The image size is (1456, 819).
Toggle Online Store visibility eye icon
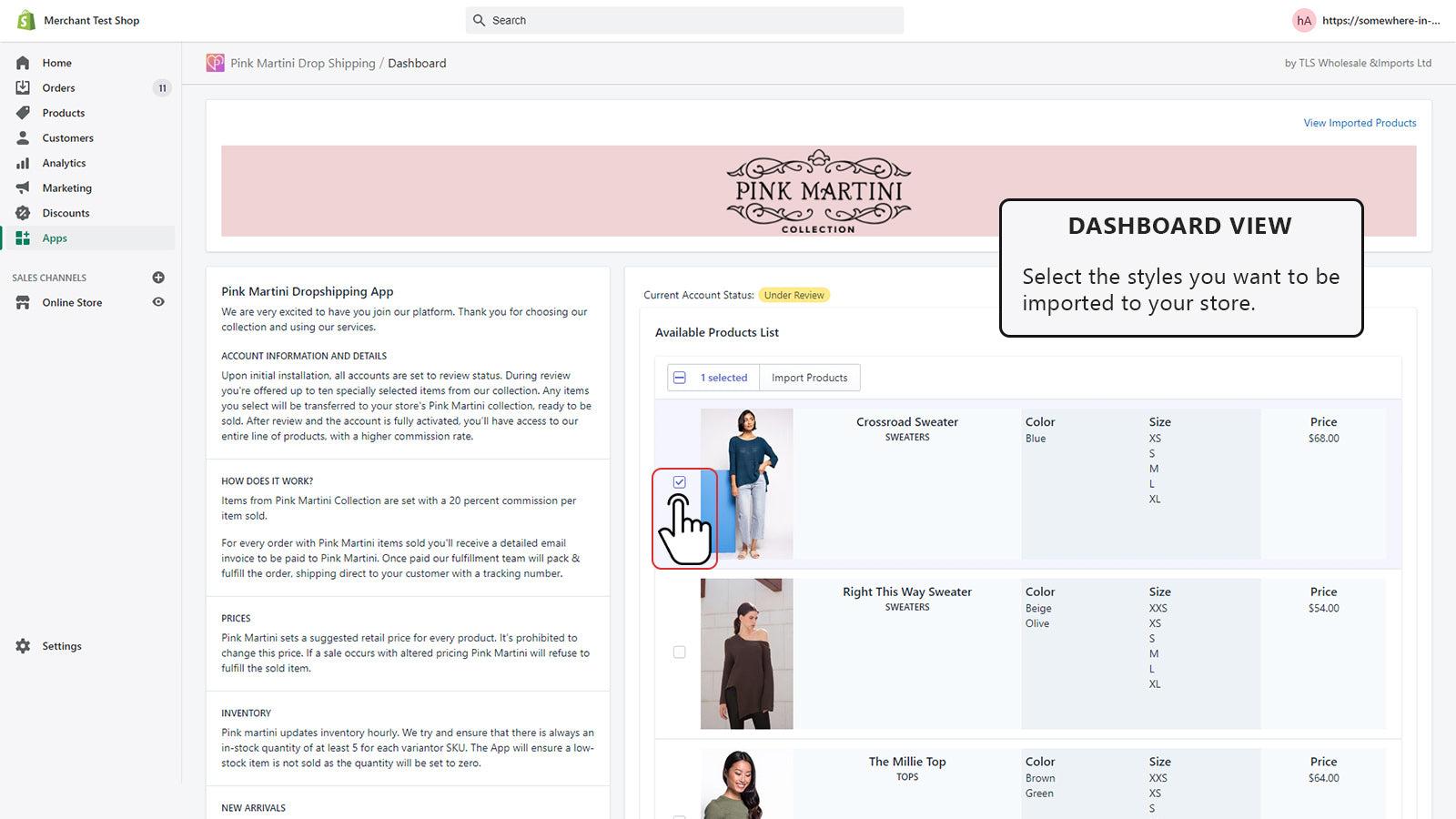[158, 302]
